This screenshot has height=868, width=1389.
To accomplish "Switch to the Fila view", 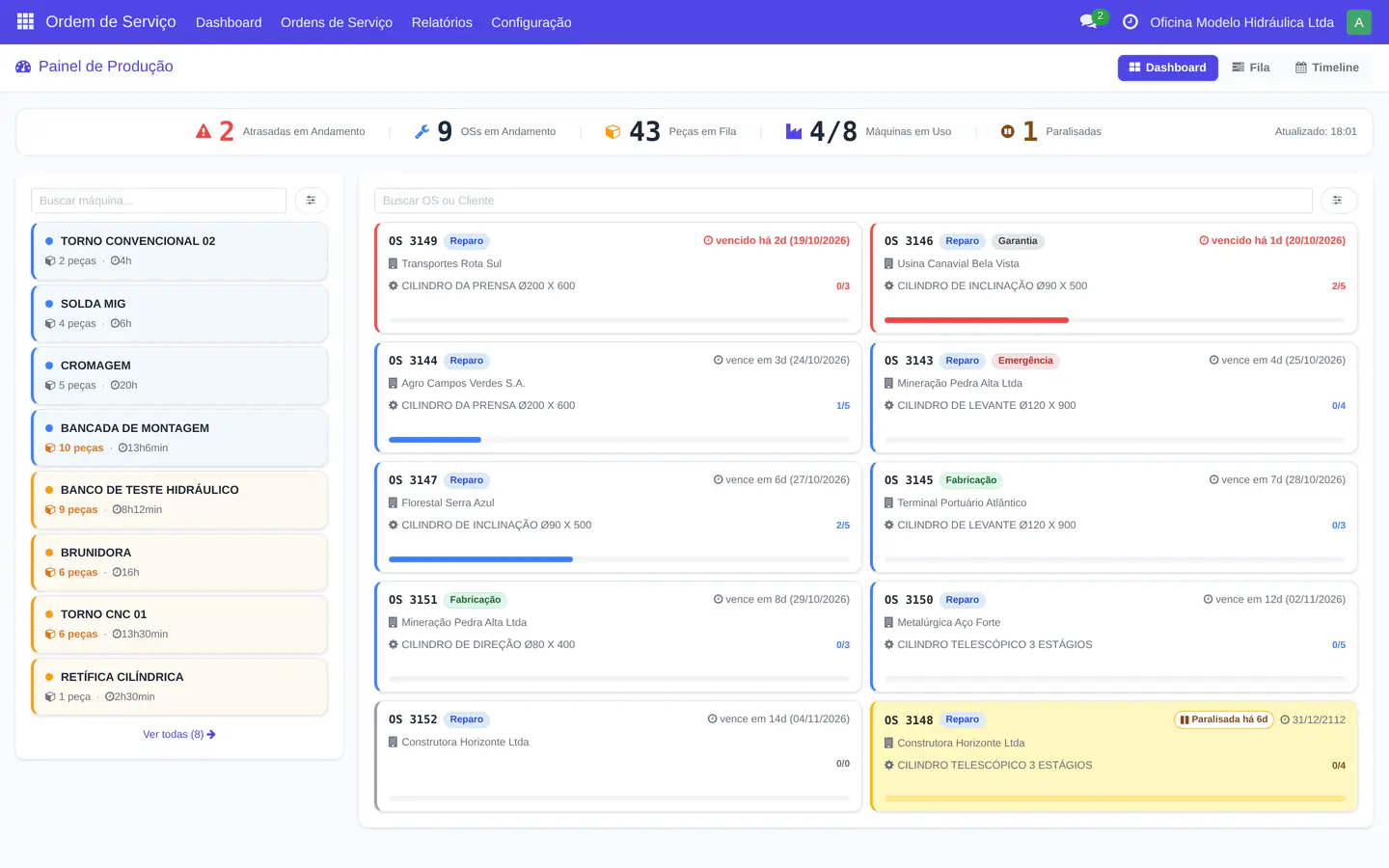I will pos(1251,68).
